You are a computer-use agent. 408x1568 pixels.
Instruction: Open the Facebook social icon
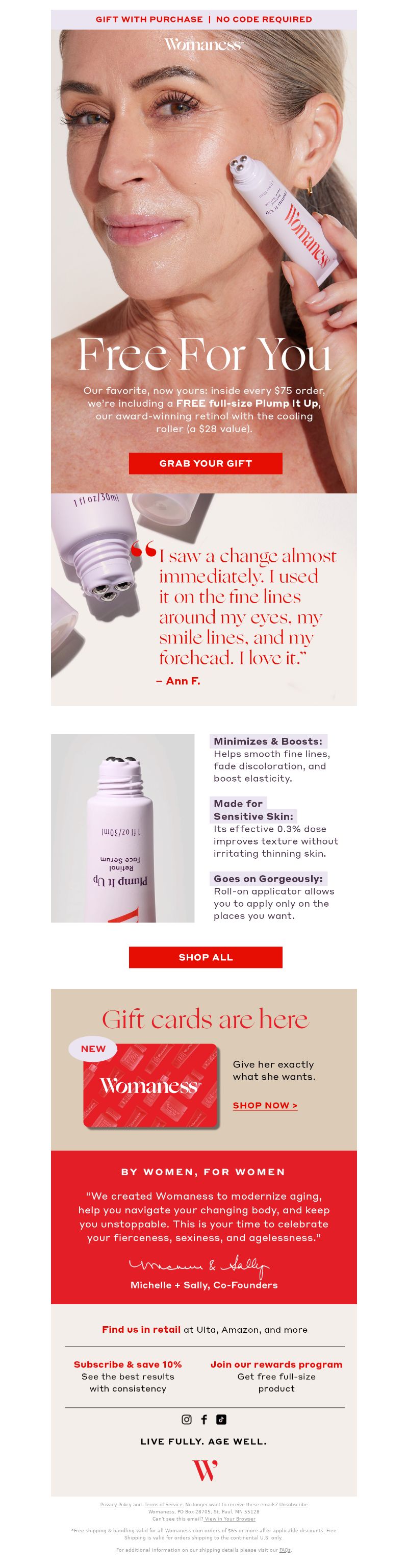point(205,1419)
